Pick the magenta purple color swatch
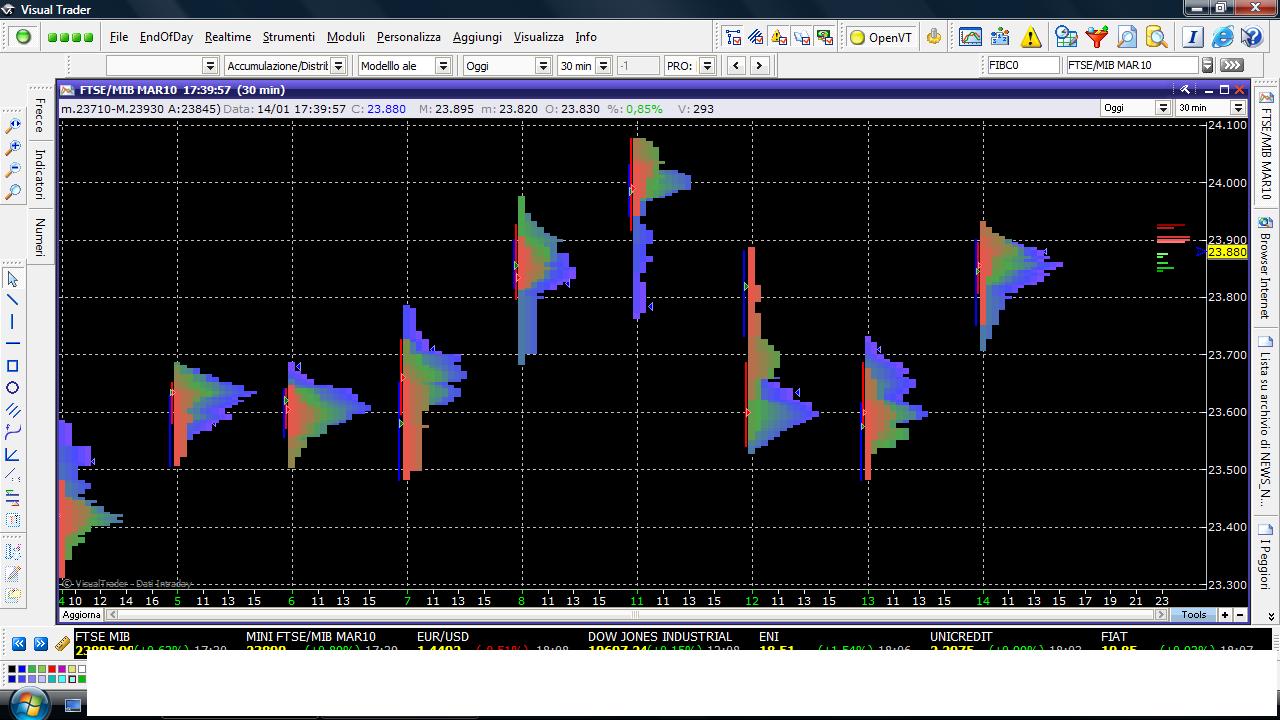The height and width of the screenshot is (720, 1280). tap(62, 669)
